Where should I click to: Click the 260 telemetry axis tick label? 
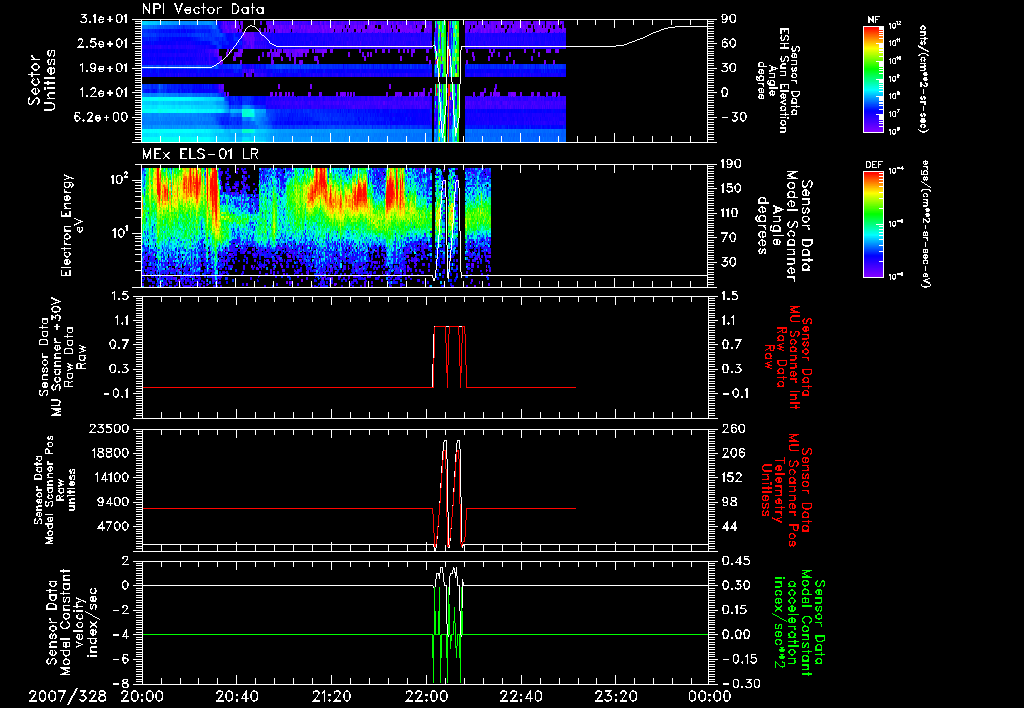[x=733, y=429]
